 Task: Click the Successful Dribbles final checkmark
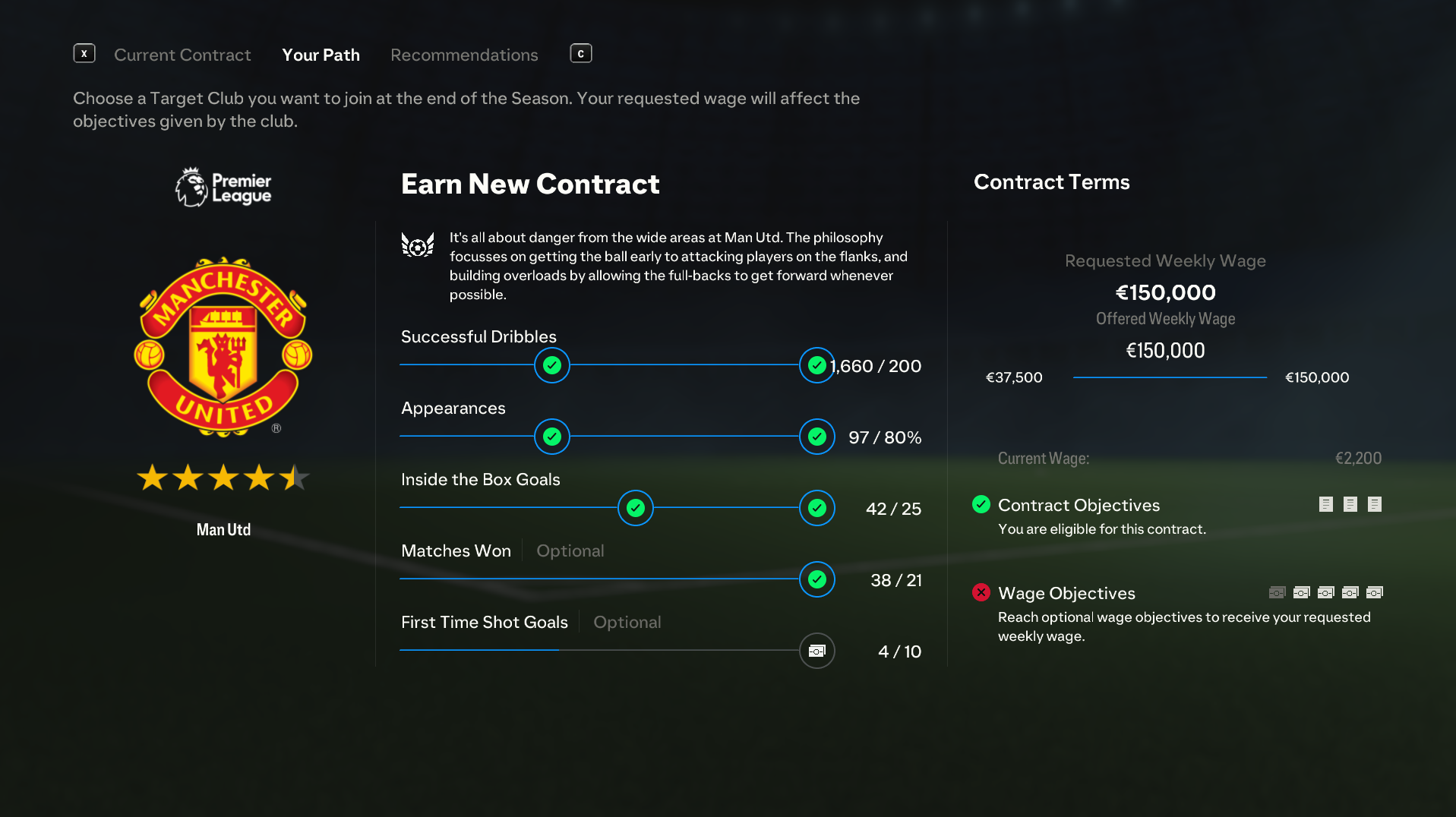817,365
